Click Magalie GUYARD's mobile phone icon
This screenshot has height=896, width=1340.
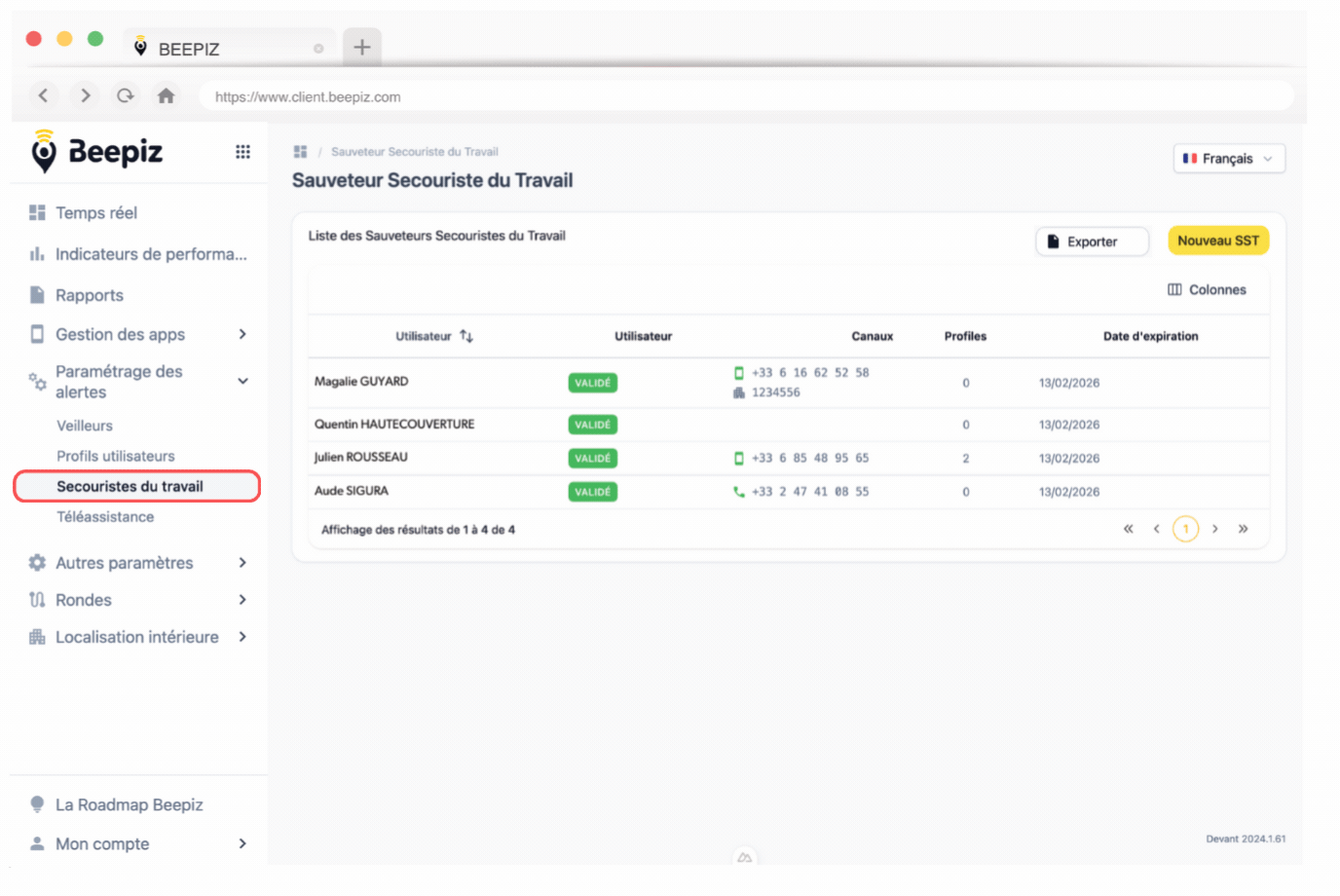tap(738, 373)
